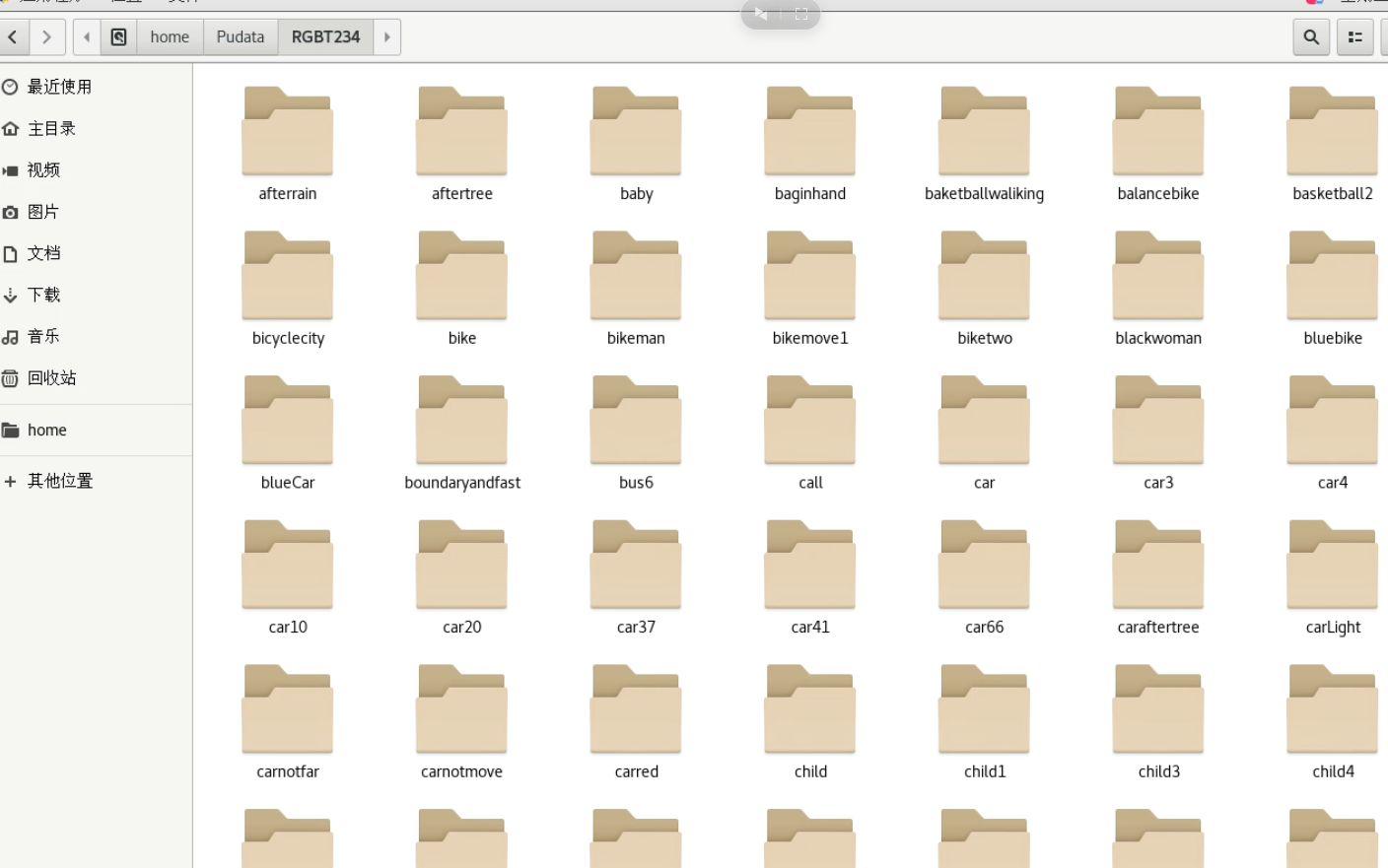
Task: Open 图片 folder in sidebar
Action: click(96, 211)
